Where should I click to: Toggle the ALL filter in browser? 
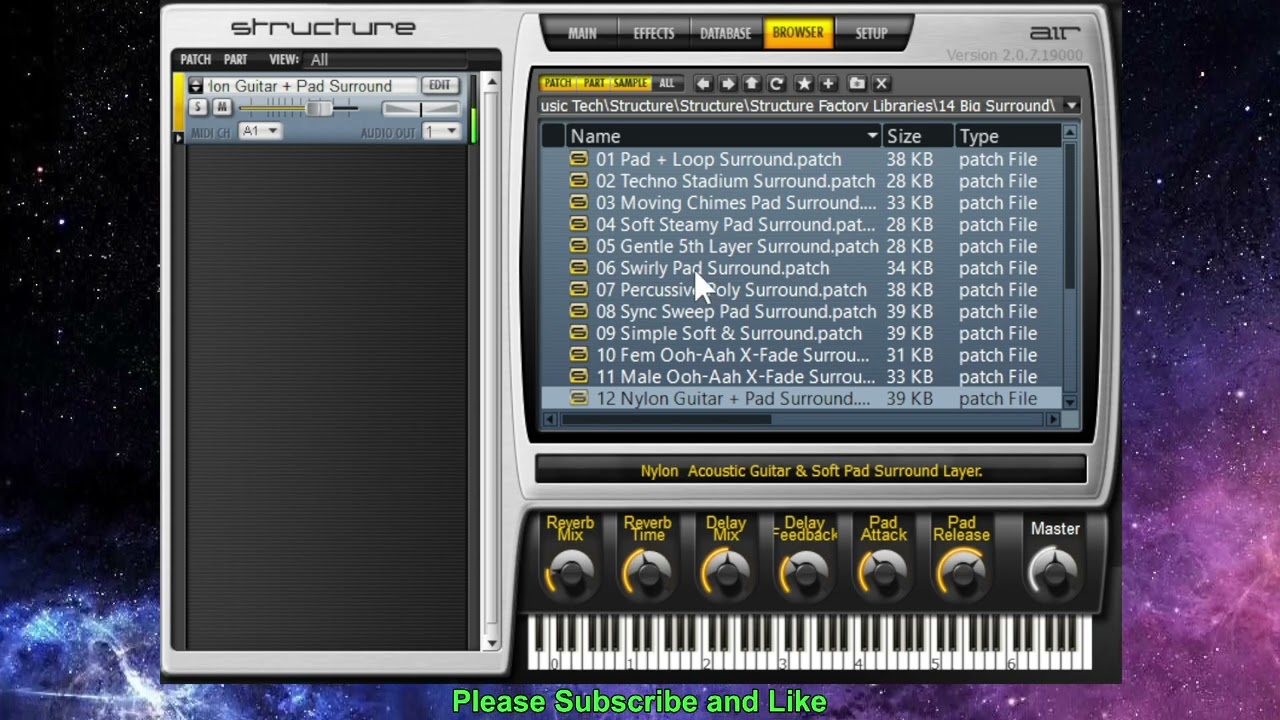pos(666,83)
